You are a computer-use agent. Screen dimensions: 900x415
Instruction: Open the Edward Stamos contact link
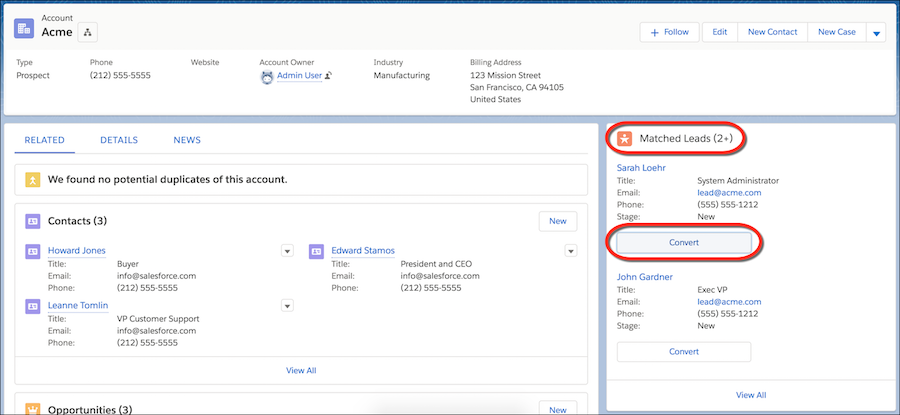[x=363, y=250]
